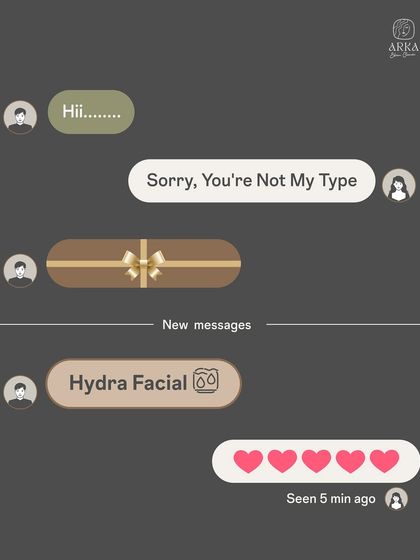Open the woman's avatar beside Sorry message
Screen dimensions: 420x560
(399, 185)
